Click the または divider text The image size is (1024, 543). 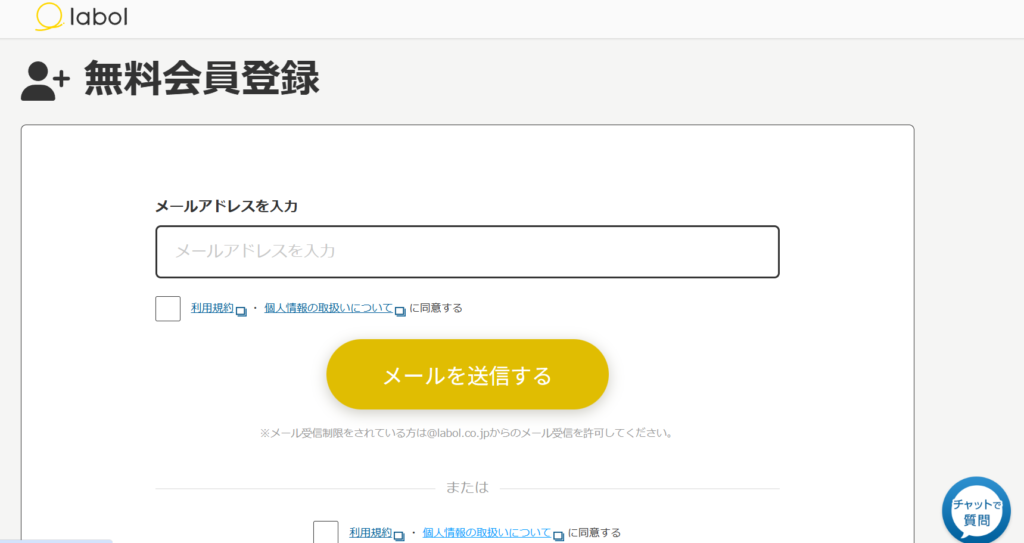tap(467, 488)
